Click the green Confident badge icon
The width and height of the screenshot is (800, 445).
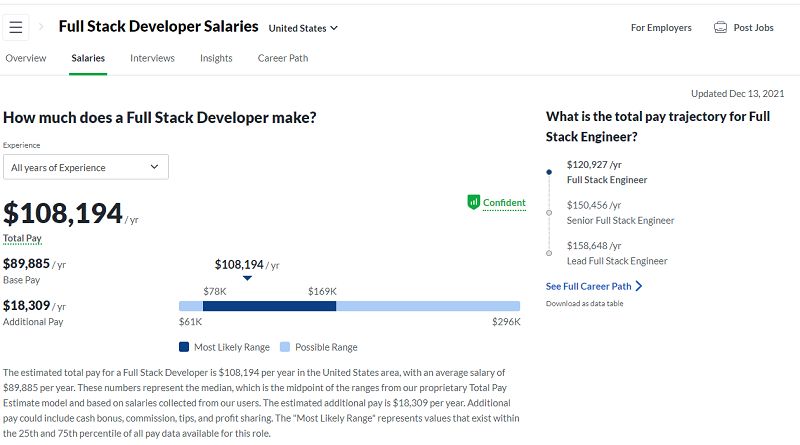(x=474, y=202)
